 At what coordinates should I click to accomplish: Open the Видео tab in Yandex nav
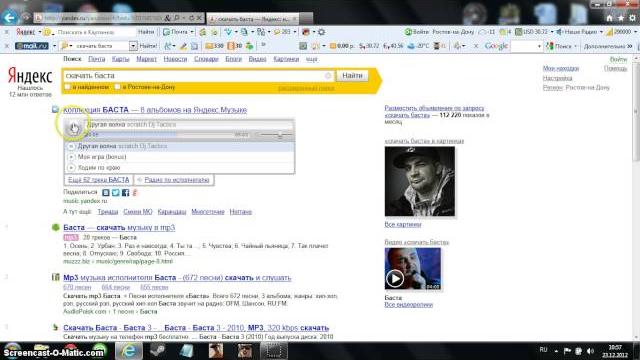tap(257, 59)
